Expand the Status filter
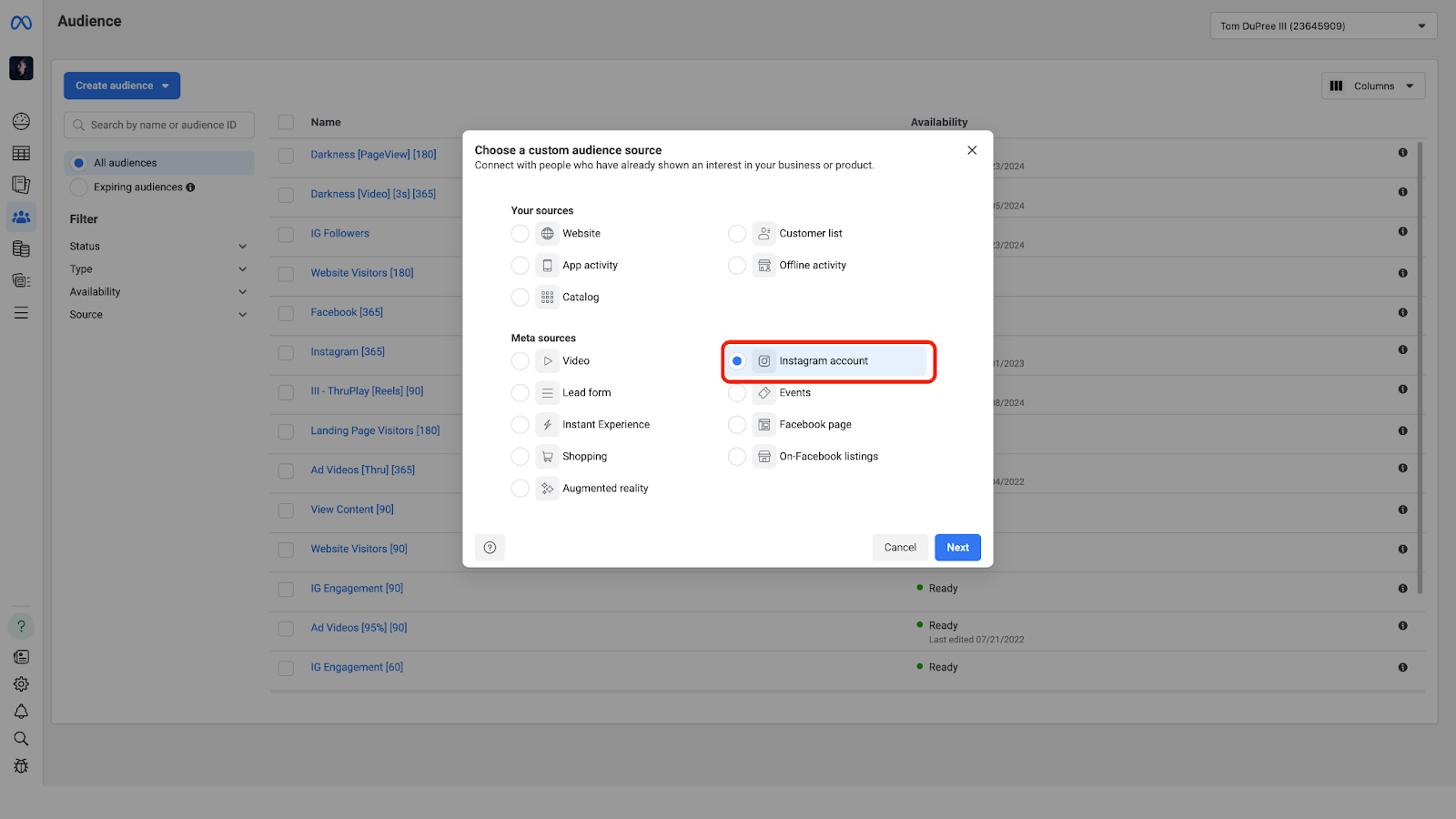Screen dimensions: 1456x819 tap(158, 247)
